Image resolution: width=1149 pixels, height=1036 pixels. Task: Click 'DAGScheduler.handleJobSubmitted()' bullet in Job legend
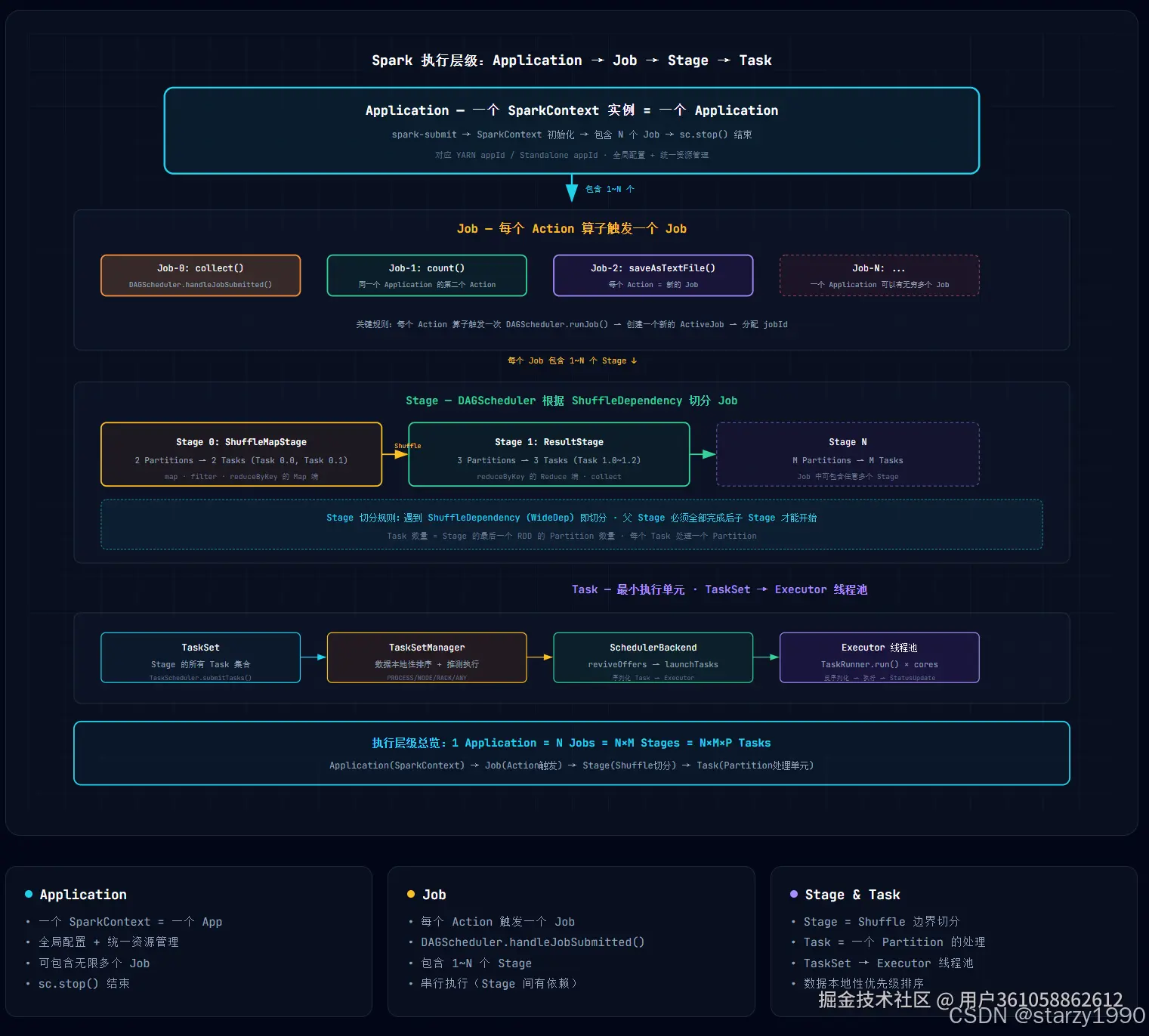(533, 942)
